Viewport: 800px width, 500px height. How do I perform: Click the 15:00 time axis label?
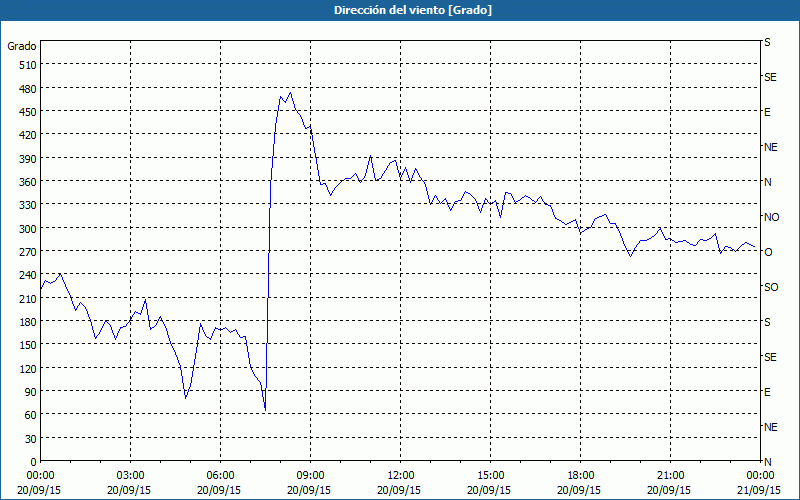tap(490, 476)
